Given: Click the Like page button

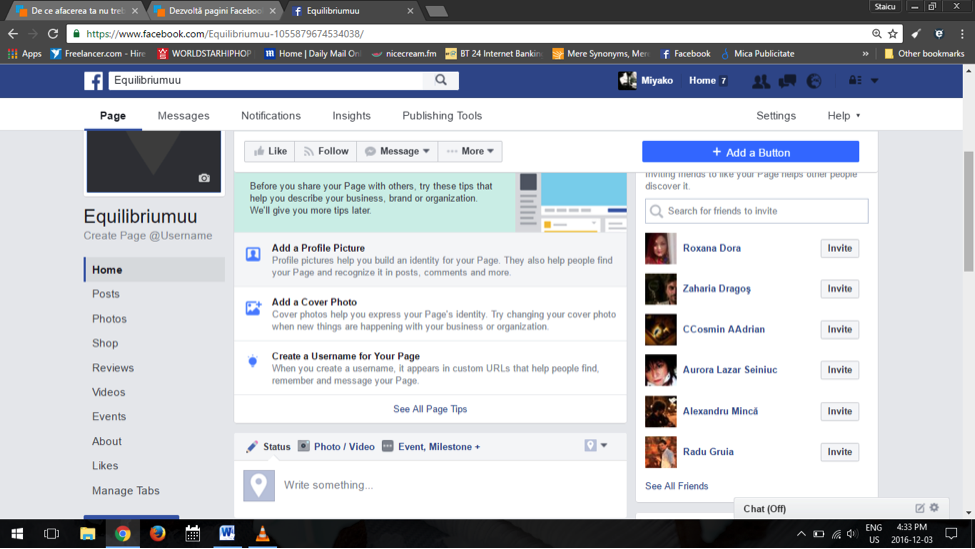Looking at the screenshot, I should [270, 151].
